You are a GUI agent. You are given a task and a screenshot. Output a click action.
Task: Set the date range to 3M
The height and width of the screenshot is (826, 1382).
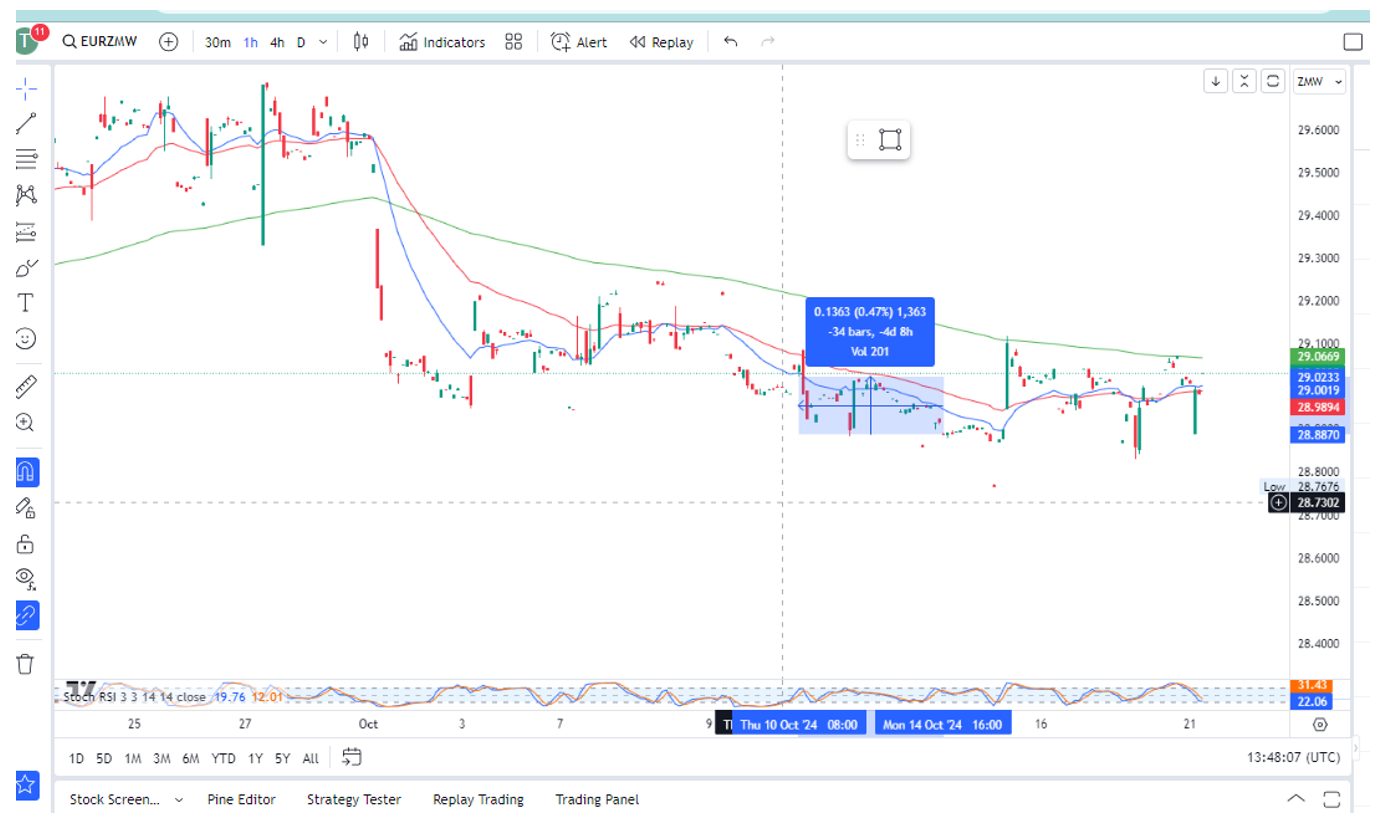161,758
